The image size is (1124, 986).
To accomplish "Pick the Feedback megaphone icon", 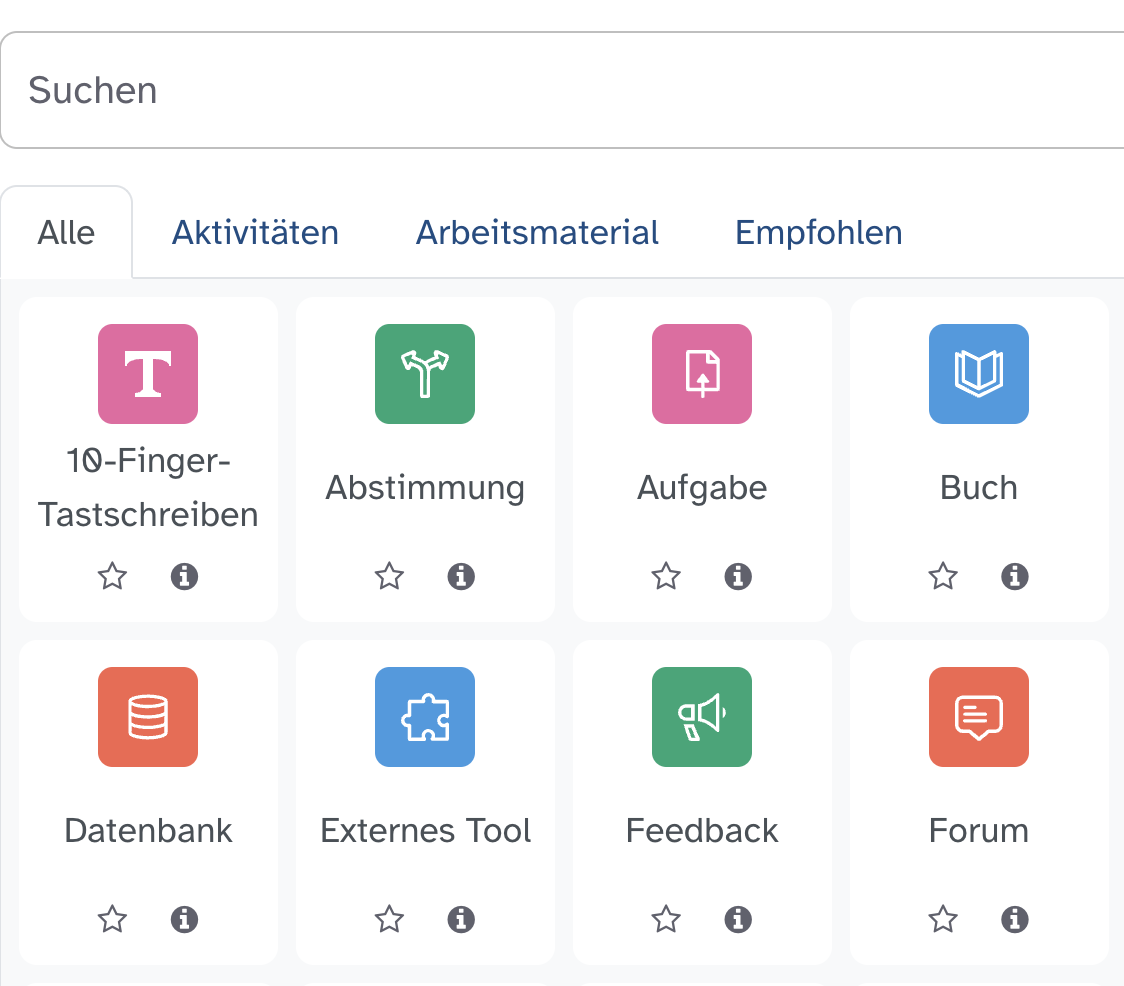I will (x=702, y=717).
